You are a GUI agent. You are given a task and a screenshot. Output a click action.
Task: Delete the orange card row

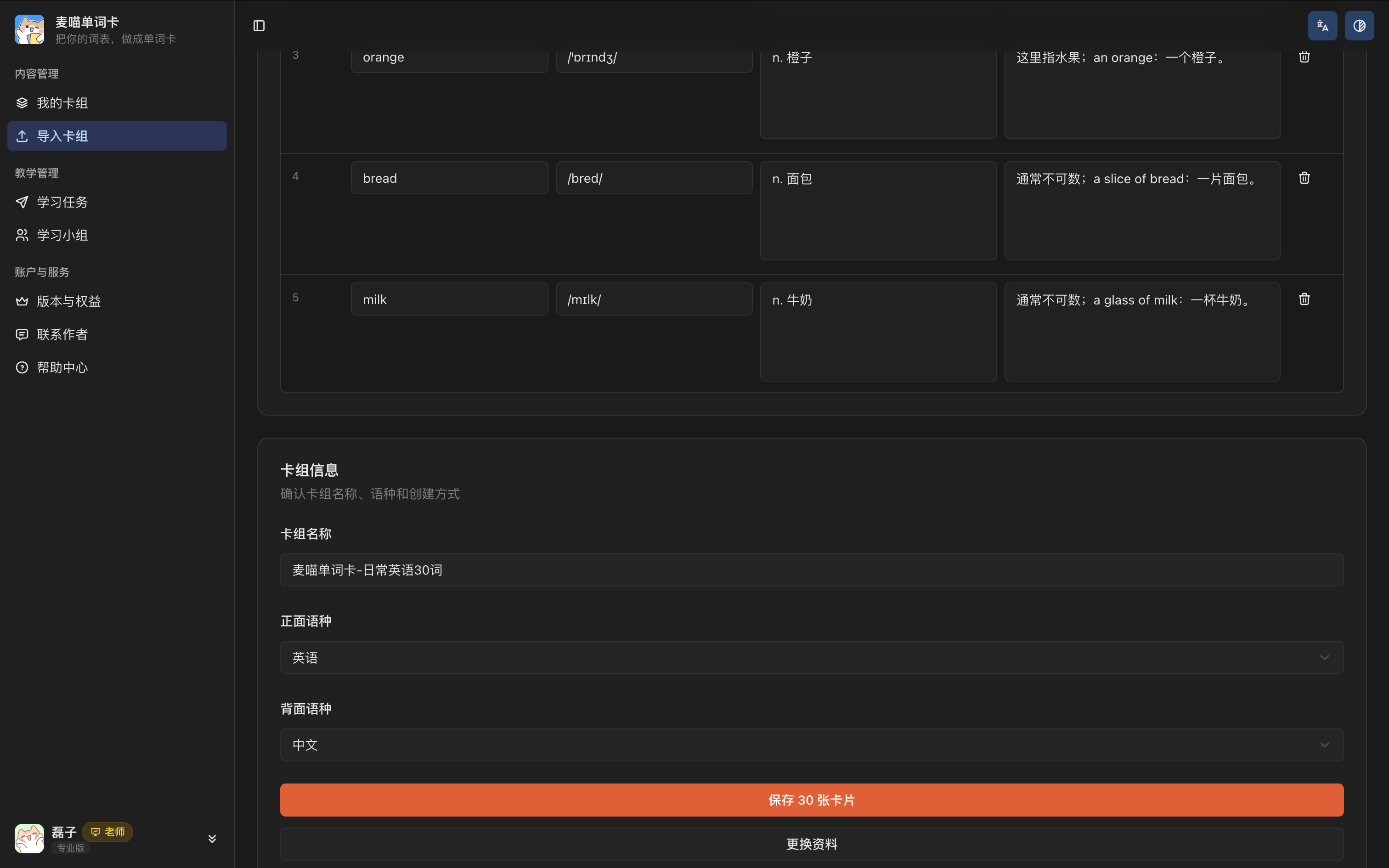(1304, 57)
